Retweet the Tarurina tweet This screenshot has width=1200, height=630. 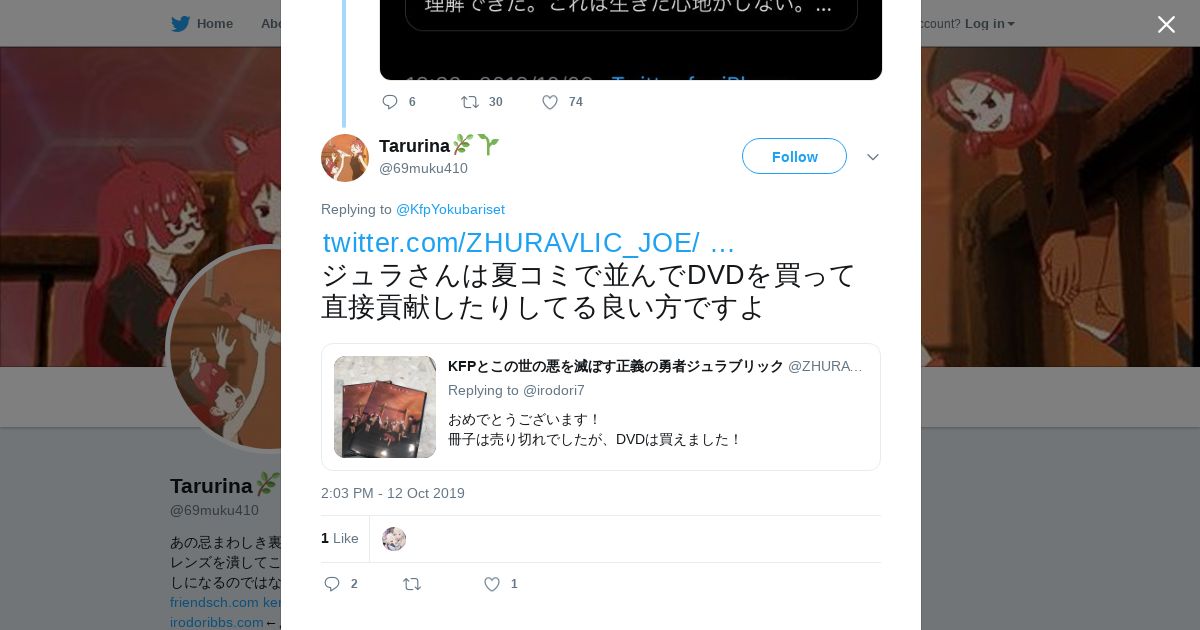pos(412,584)
